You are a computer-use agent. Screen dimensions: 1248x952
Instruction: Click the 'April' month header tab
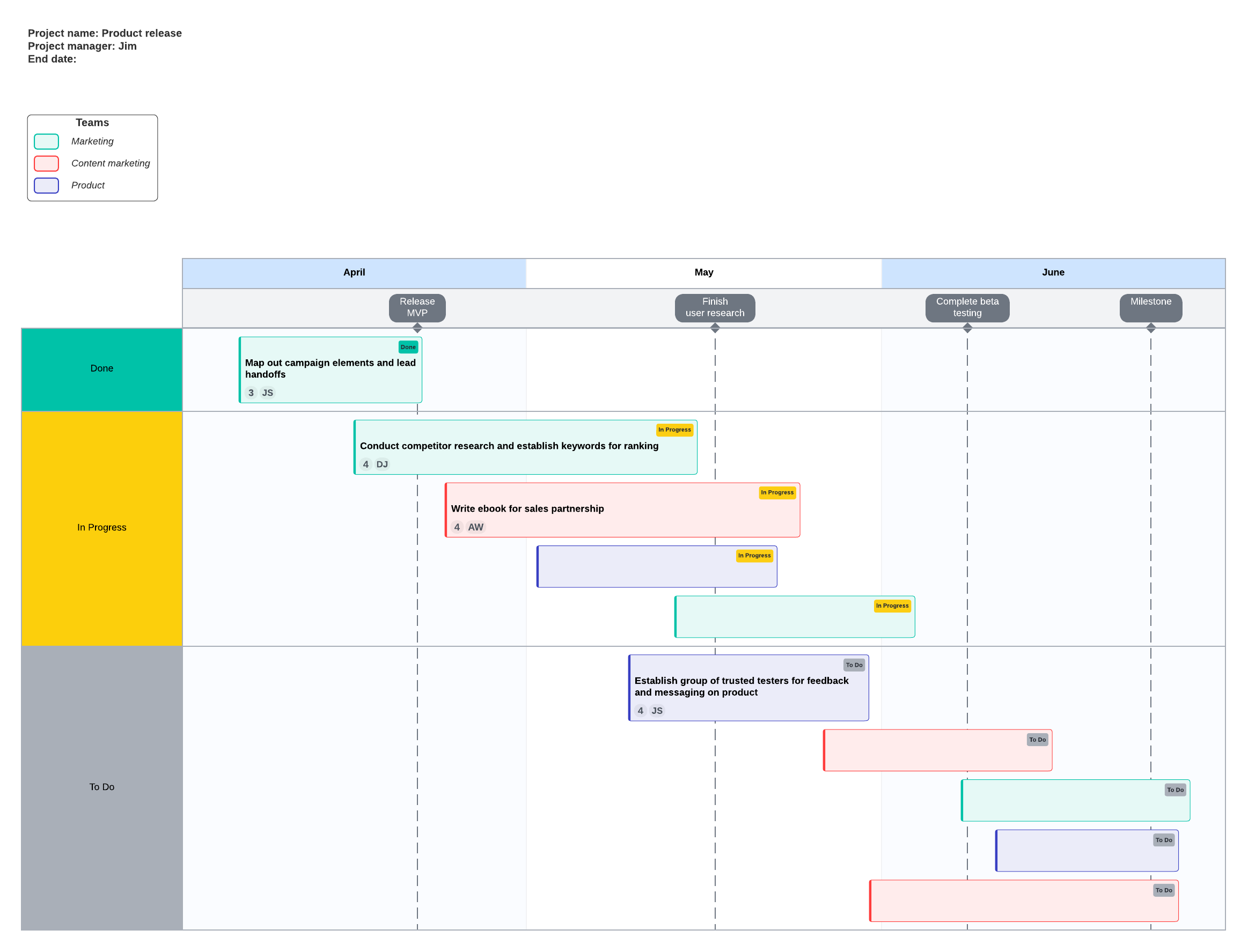coord(354,272)
